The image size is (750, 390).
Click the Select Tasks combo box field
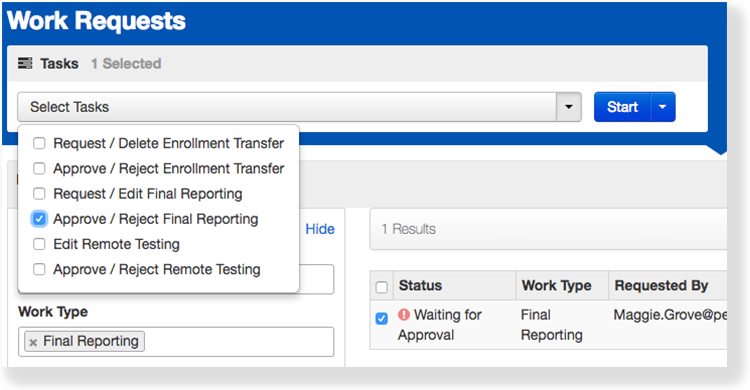tap(299, 107)
